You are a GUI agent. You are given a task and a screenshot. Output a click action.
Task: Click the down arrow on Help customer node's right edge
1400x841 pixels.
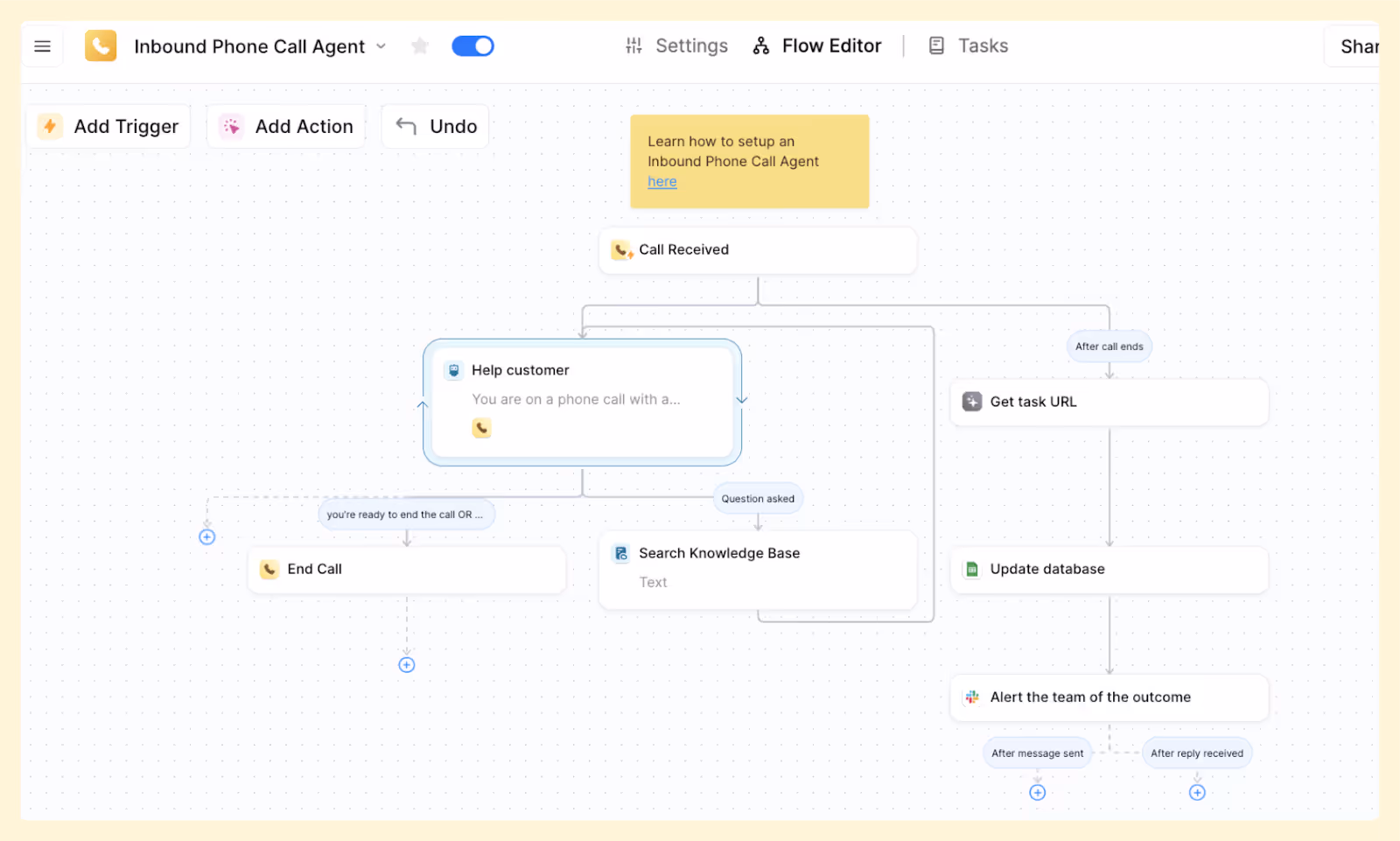pyautogui.click(x=742, y=399)
